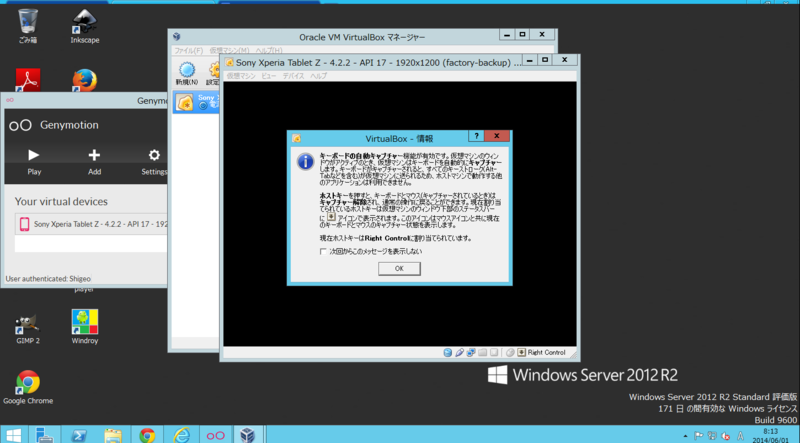800x443 pixels.
Task: Open the Adobe Reader desktop shortcut
Action: pos(28,80)
